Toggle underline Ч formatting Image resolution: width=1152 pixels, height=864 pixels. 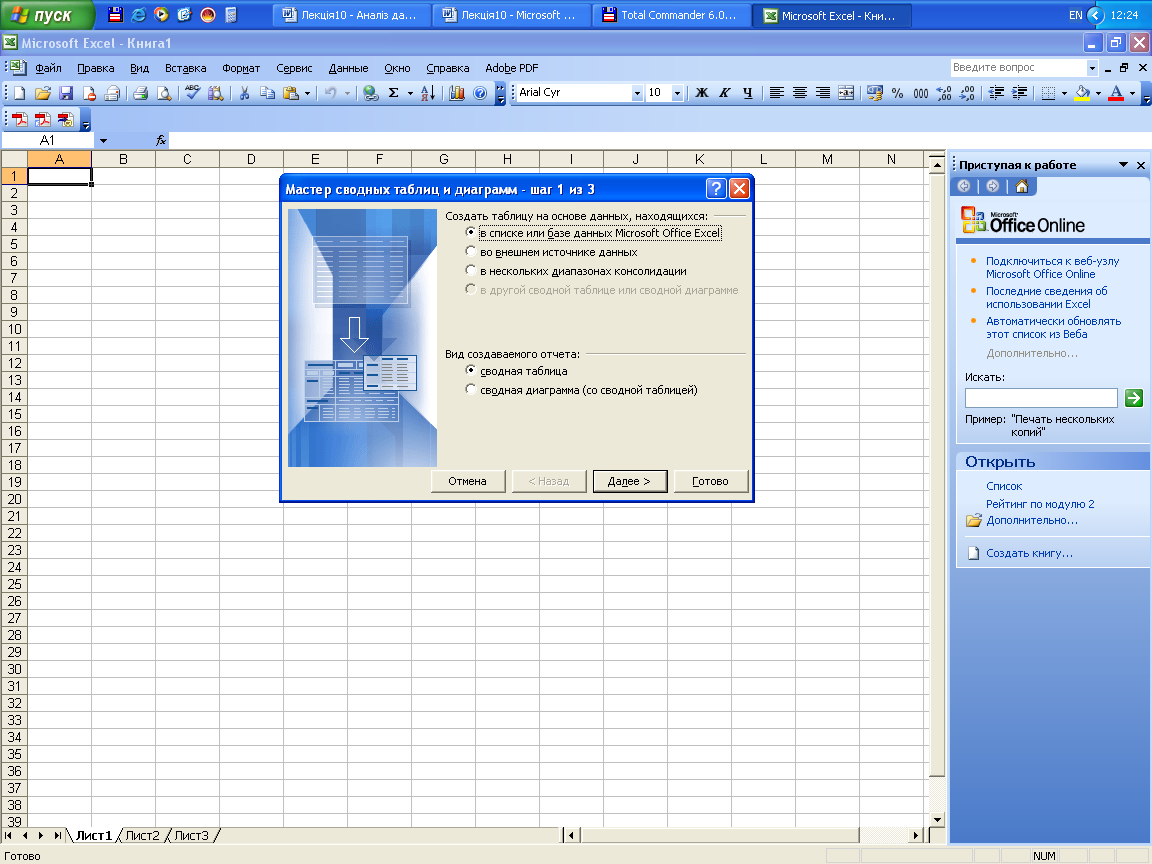pyautogui.click(x=748, y=93)
